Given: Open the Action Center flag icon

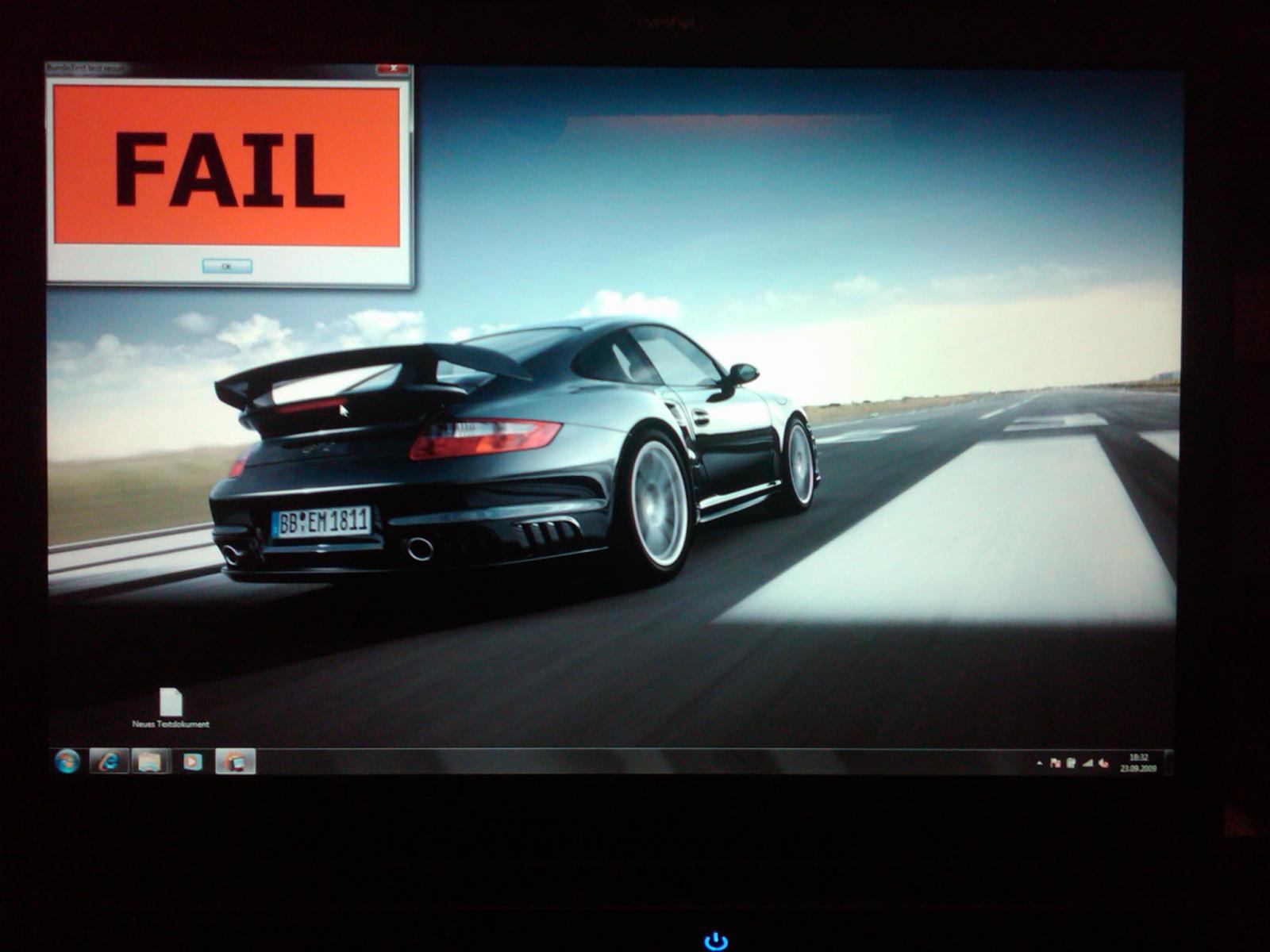Looking at the screenshot, I should coord(1056,763).
